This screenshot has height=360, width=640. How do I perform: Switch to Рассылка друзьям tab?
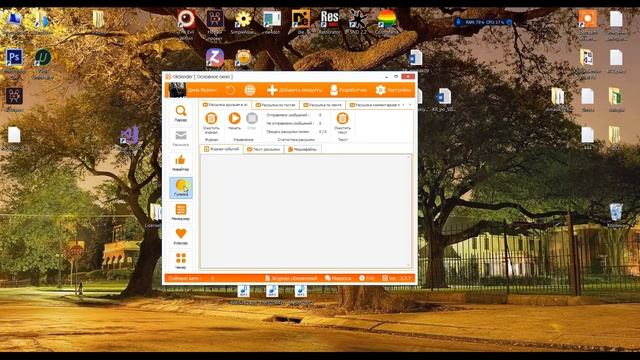click(225, 105)
